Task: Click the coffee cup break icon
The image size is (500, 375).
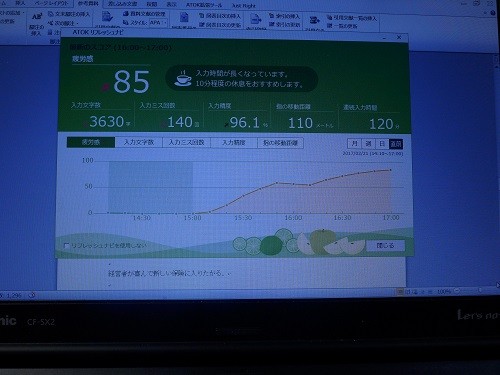Action: [x=183, y=79]
